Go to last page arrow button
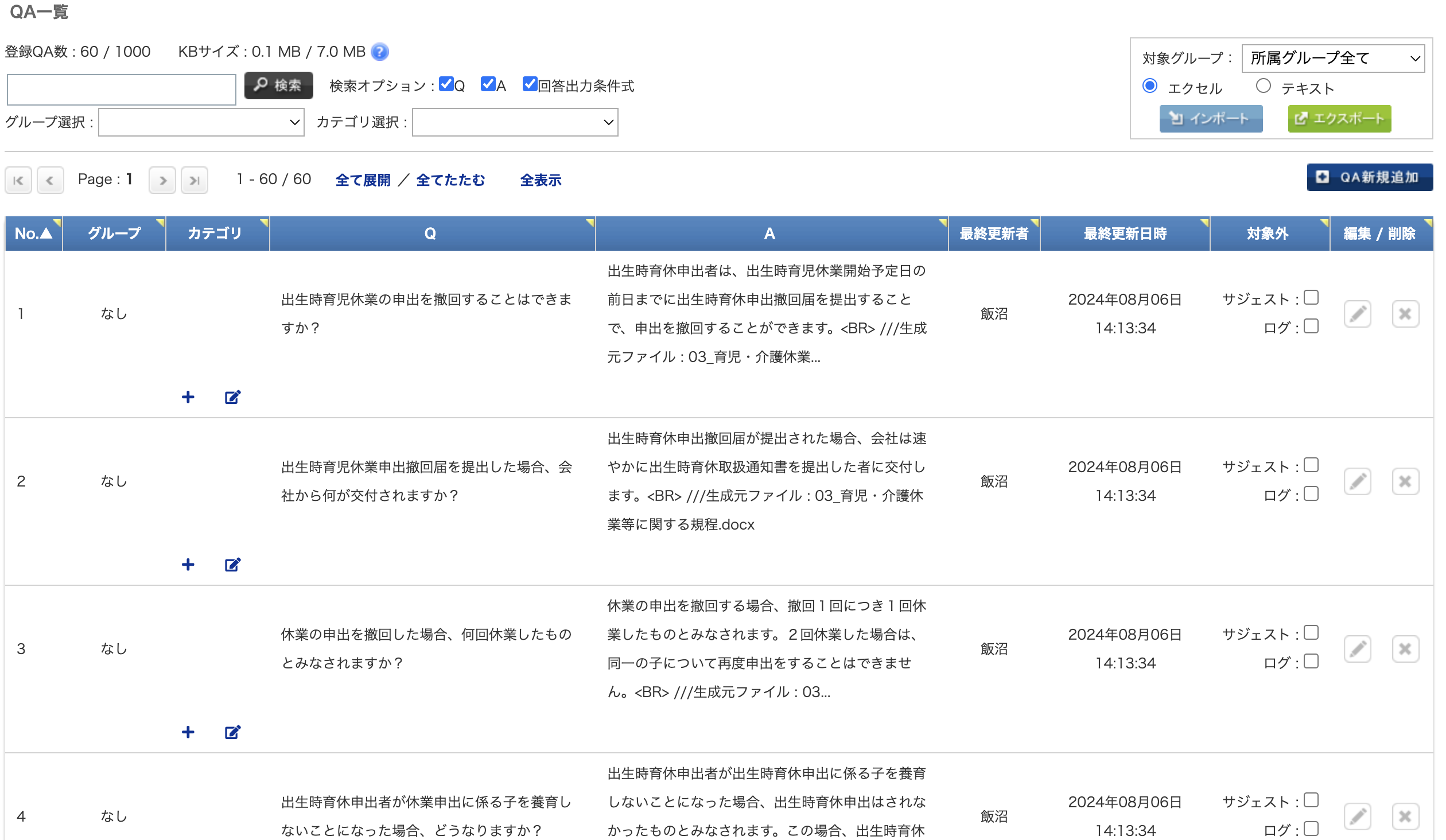The image size is (1446, 840). click(x=195, y=180)
